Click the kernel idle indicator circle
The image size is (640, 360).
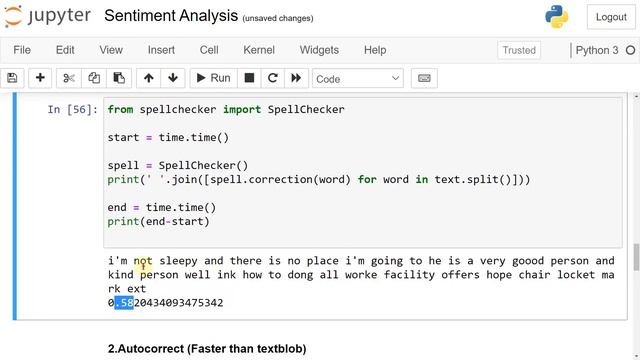pos(630,50)
